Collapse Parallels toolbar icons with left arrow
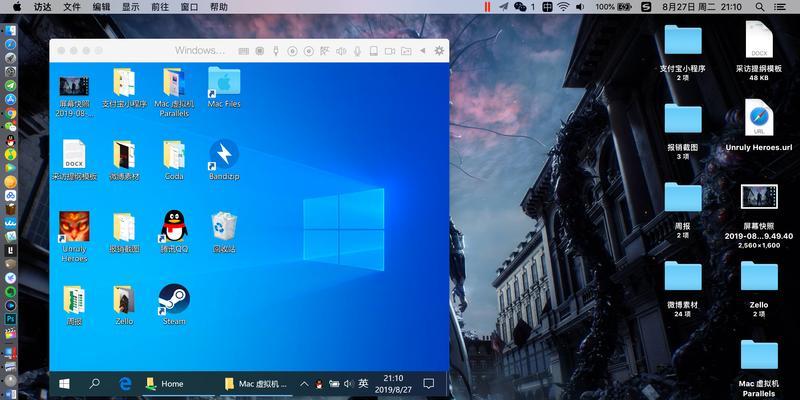This screenshot has width=800, height=400. click(x=422, y=51)
